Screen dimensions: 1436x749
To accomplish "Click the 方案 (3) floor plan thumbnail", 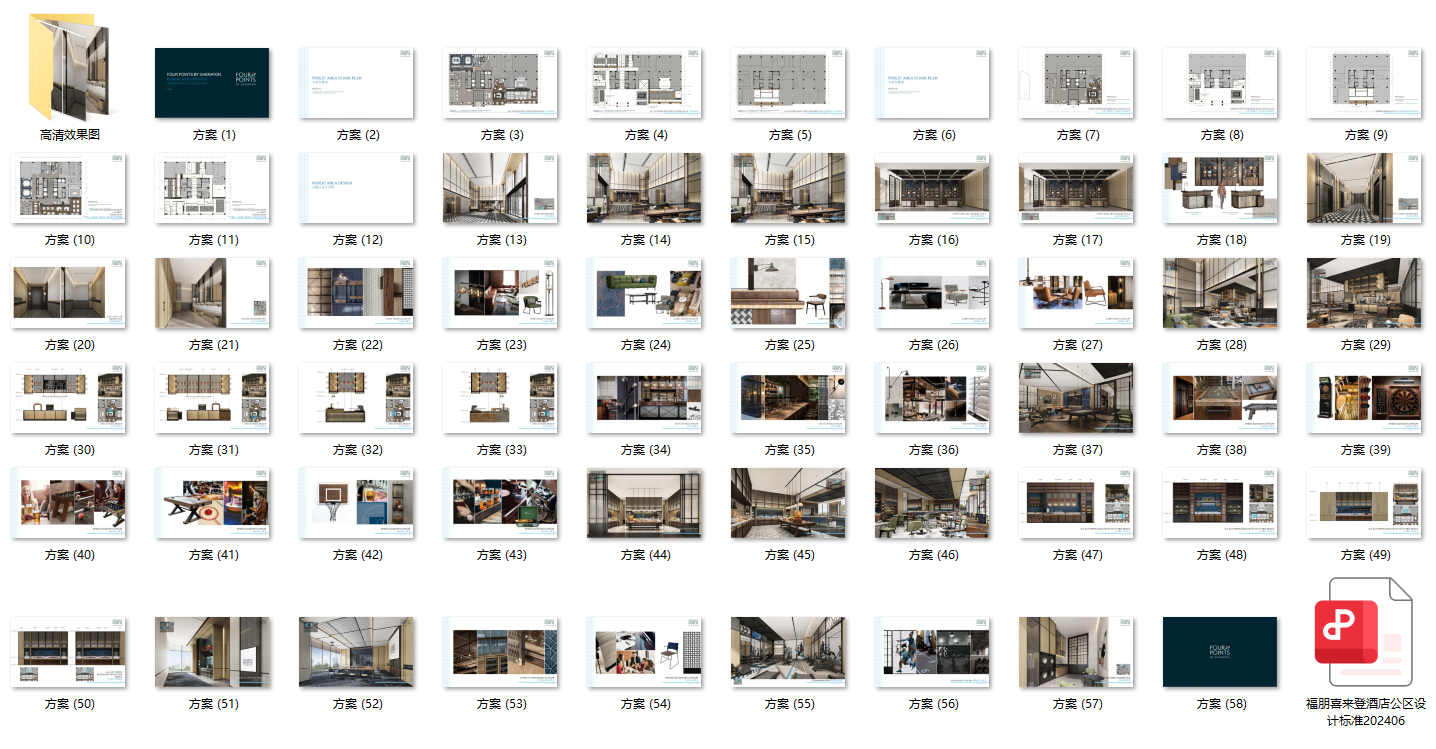I will (500, 83).
